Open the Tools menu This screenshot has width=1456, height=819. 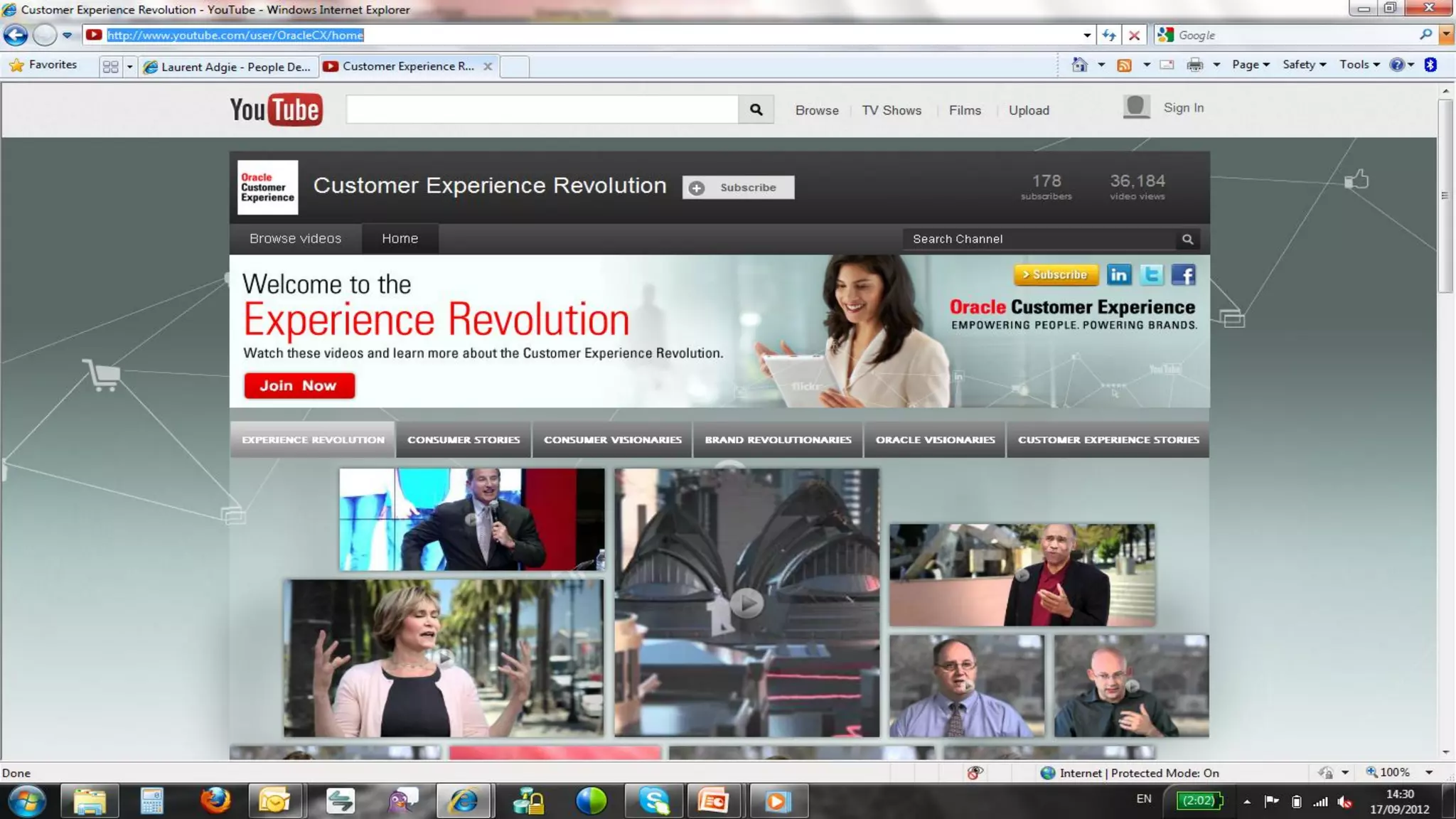click(1359, 65)
